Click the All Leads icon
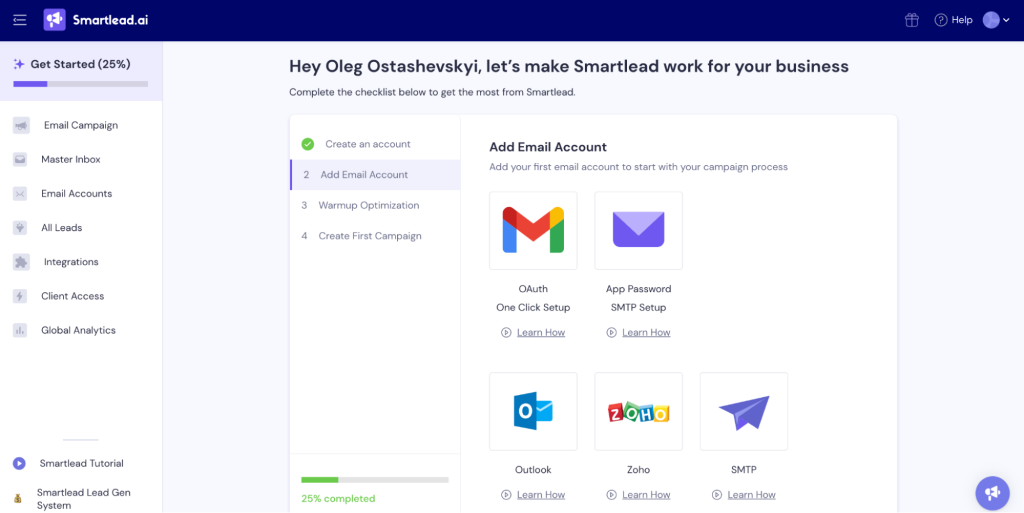1024x513 pixels. tap(20, 228)
